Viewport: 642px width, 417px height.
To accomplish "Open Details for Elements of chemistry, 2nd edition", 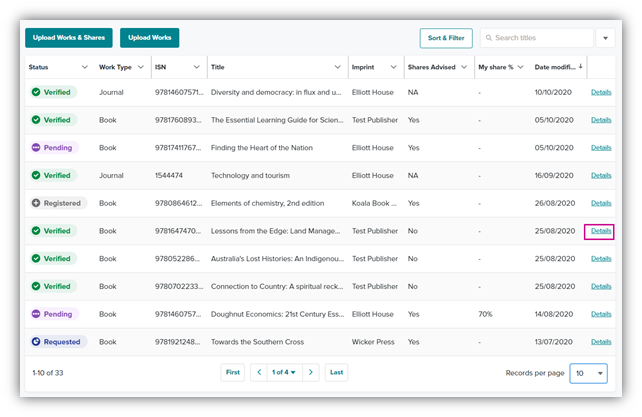I will pyautogui.click(x=601, y=203).
